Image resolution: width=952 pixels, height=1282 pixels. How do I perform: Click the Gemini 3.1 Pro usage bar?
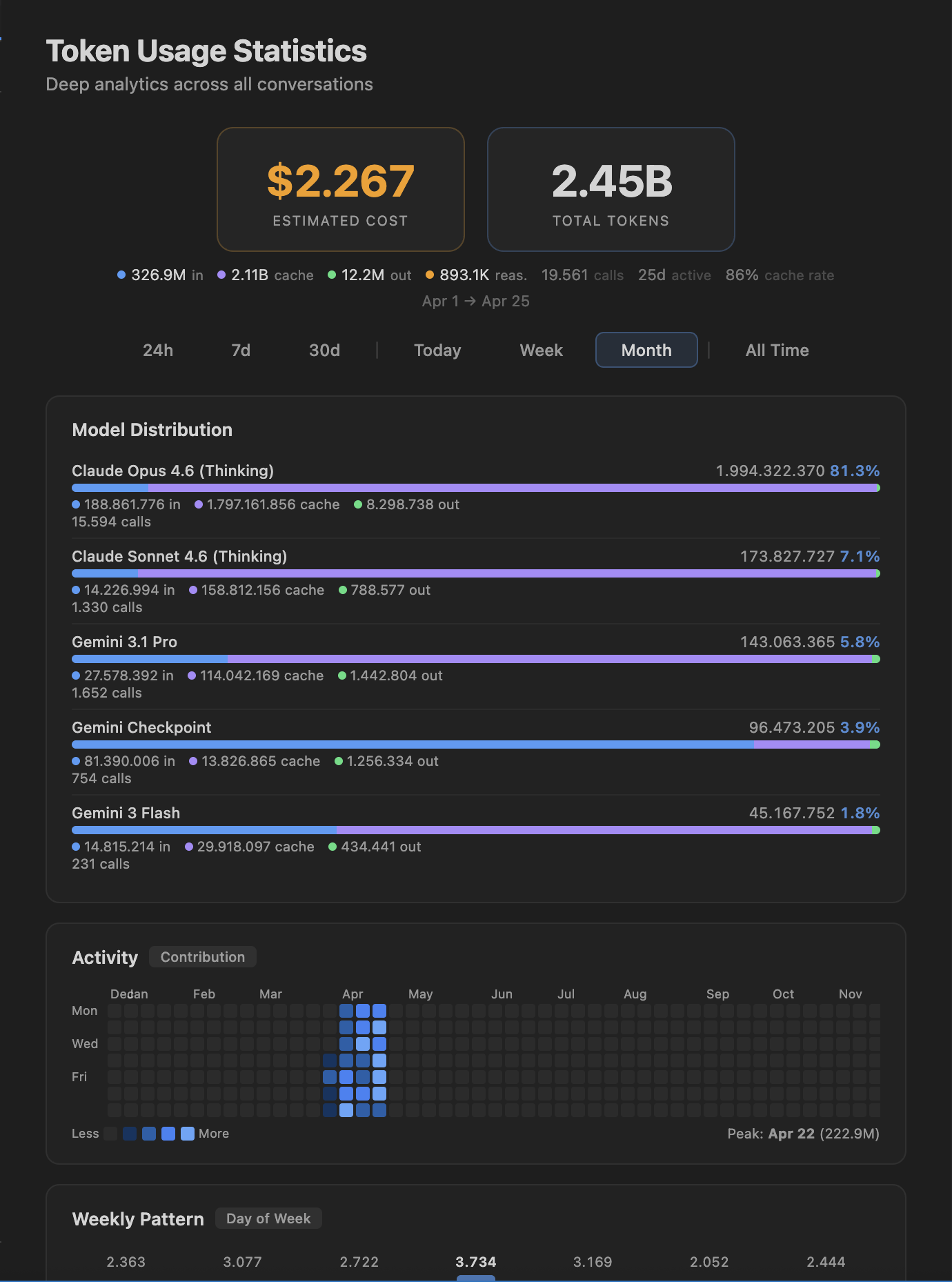(476, 659)
